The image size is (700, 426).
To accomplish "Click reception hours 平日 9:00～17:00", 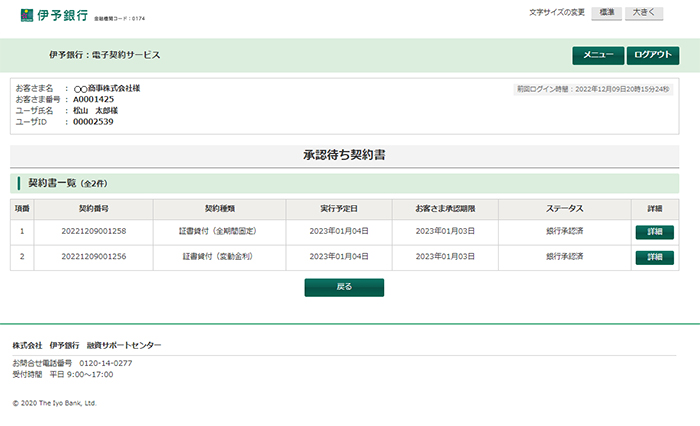I will [x=81, y=375].
